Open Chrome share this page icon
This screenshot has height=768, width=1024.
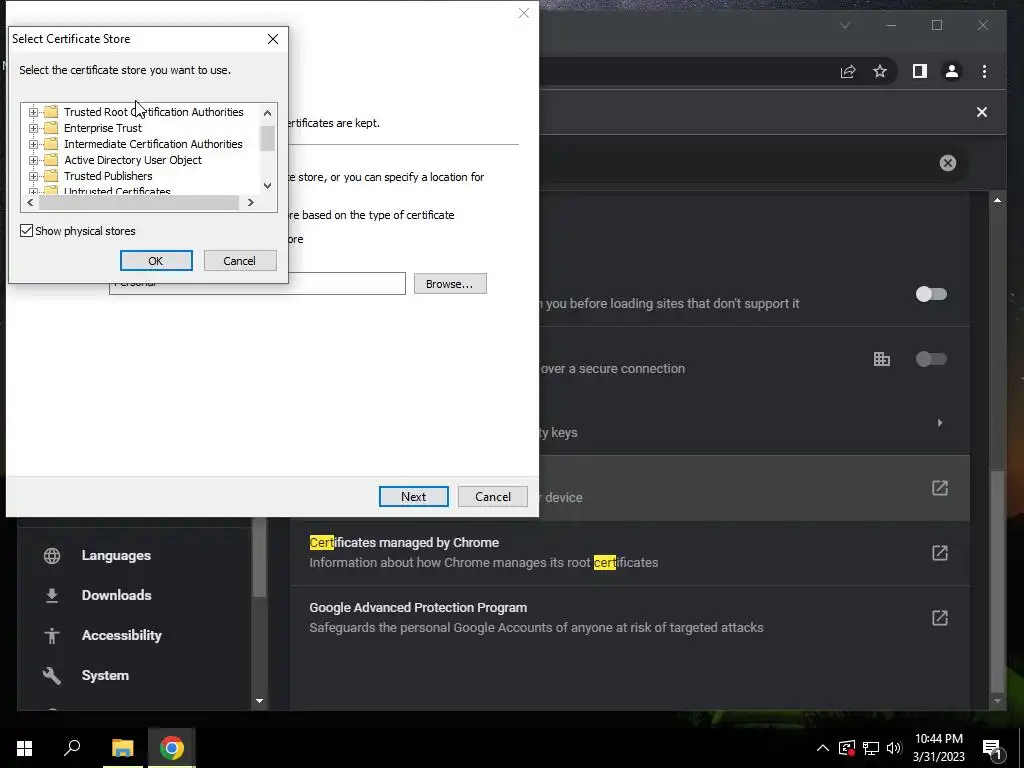(848, 71)
